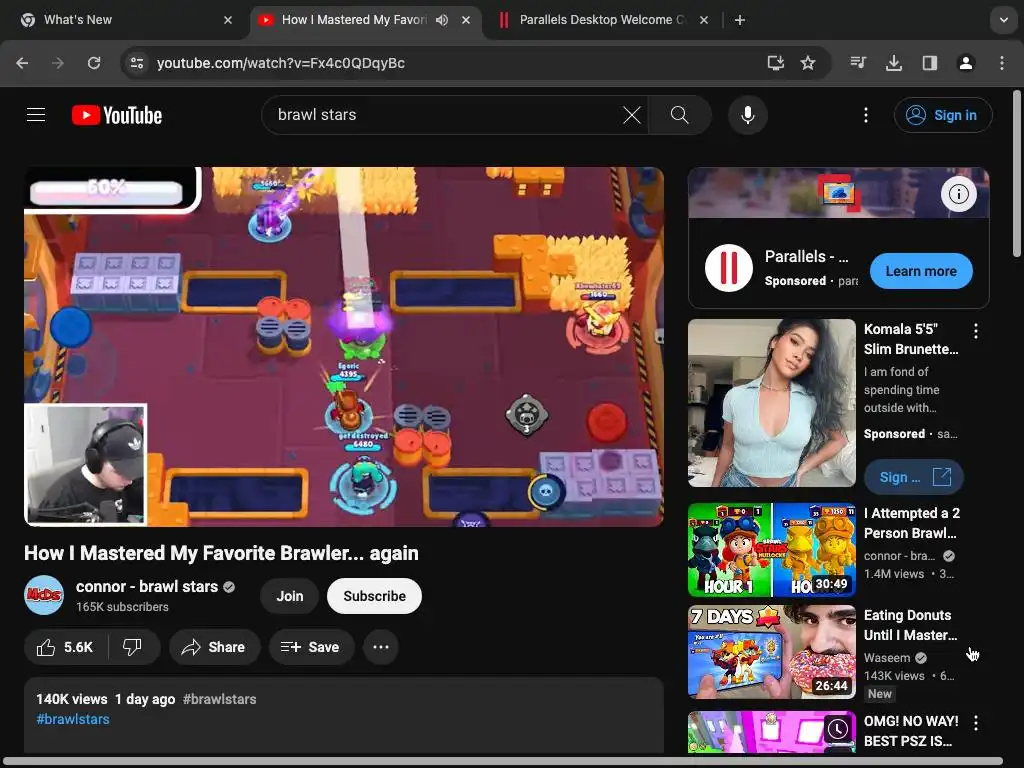Open I Attempted a 2 Person Brawl video thumbnail

click(x=772, y=550)
